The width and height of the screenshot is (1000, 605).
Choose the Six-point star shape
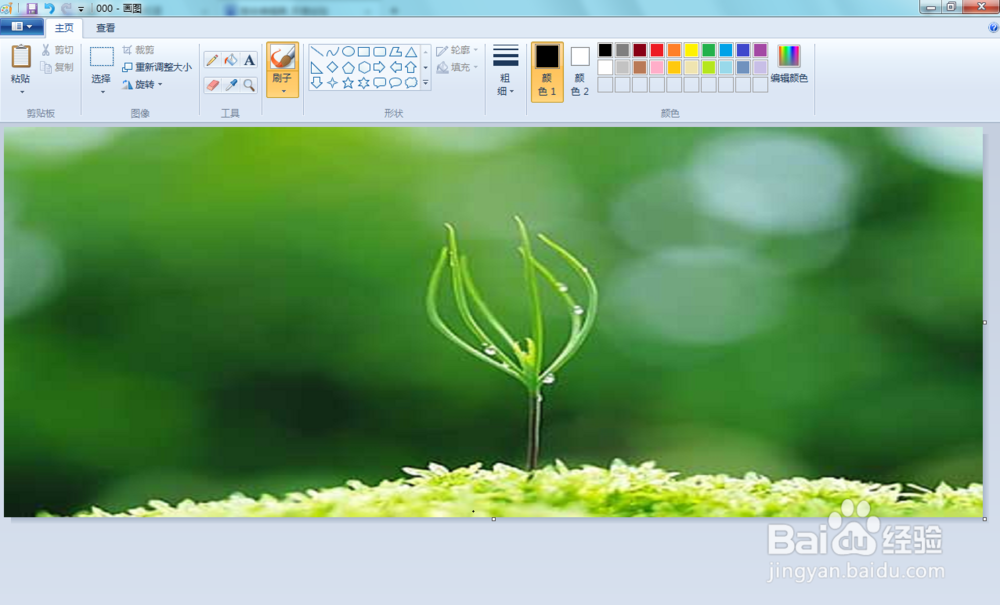click(x=364, y=82)
